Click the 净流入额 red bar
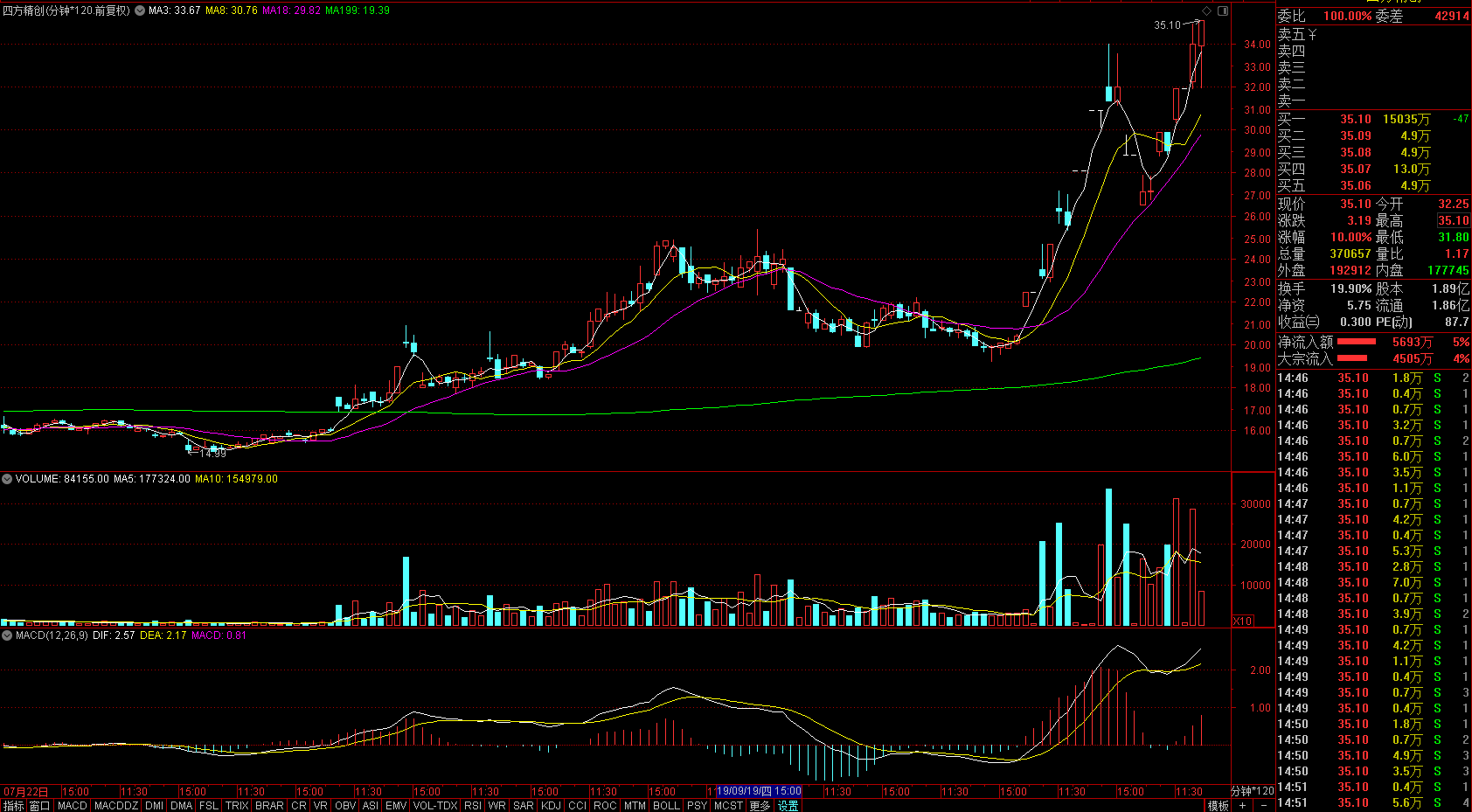1472x812 pixels. click(1357, 342)
